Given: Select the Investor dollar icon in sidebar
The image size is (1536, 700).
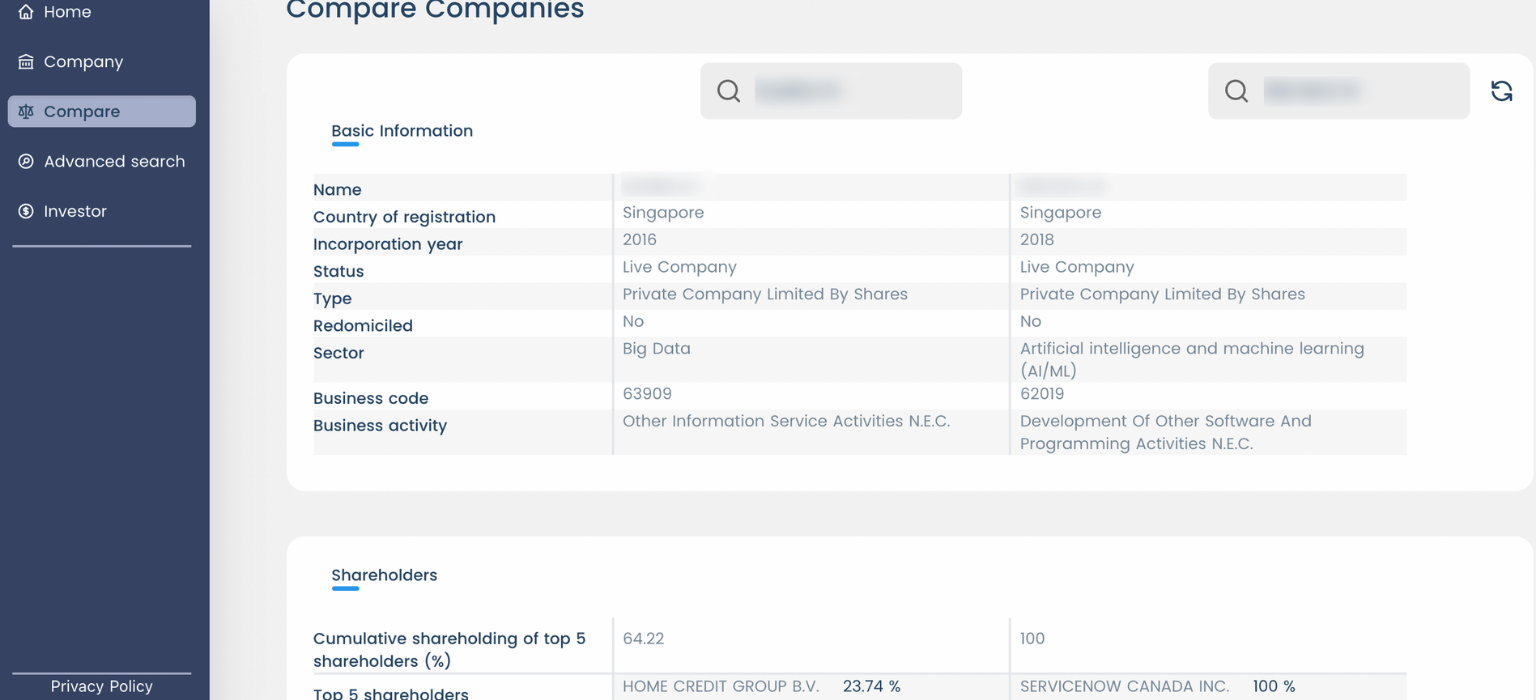Looking at the screenshot, I should click(25, 211).
